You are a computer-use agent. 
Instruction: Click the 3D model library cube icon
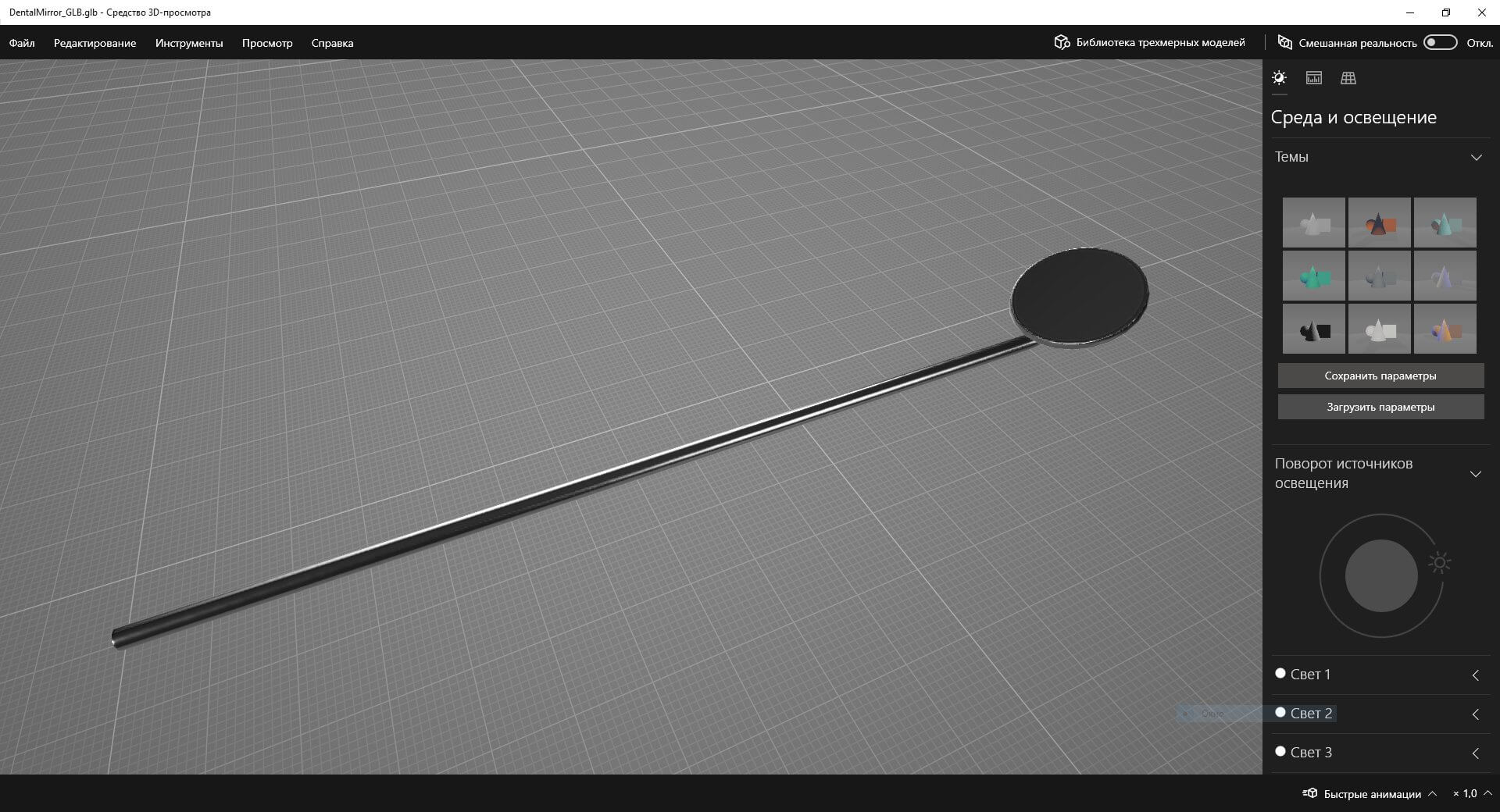click(1062, 42)
